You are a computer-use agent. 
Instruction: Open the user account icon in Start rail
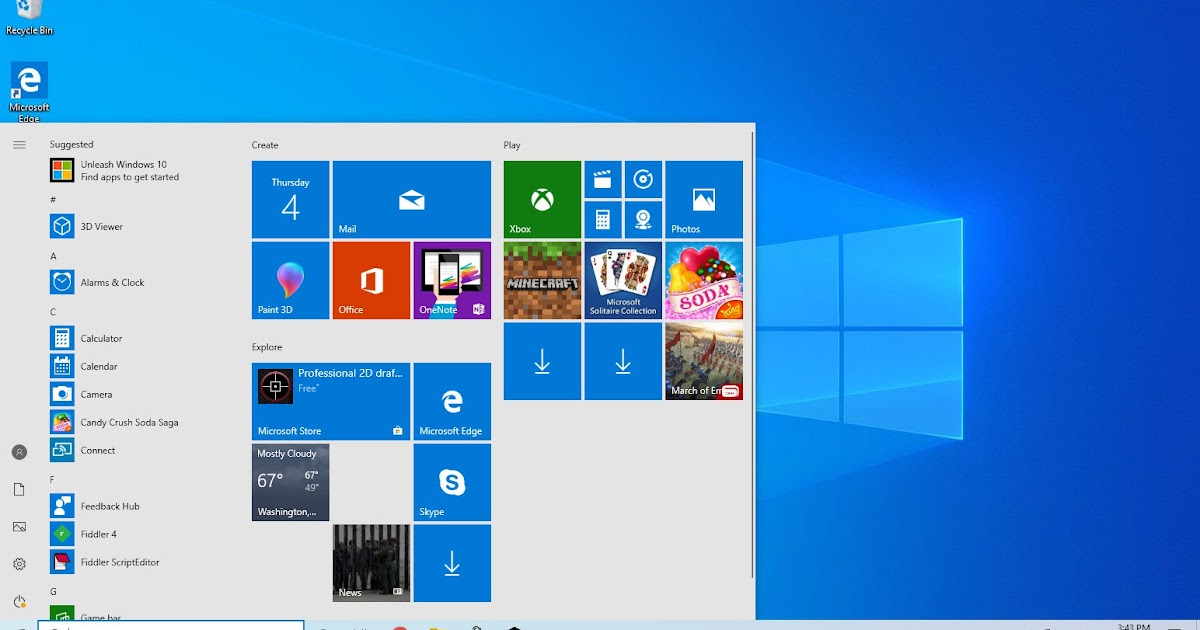(x=19, y=452)
